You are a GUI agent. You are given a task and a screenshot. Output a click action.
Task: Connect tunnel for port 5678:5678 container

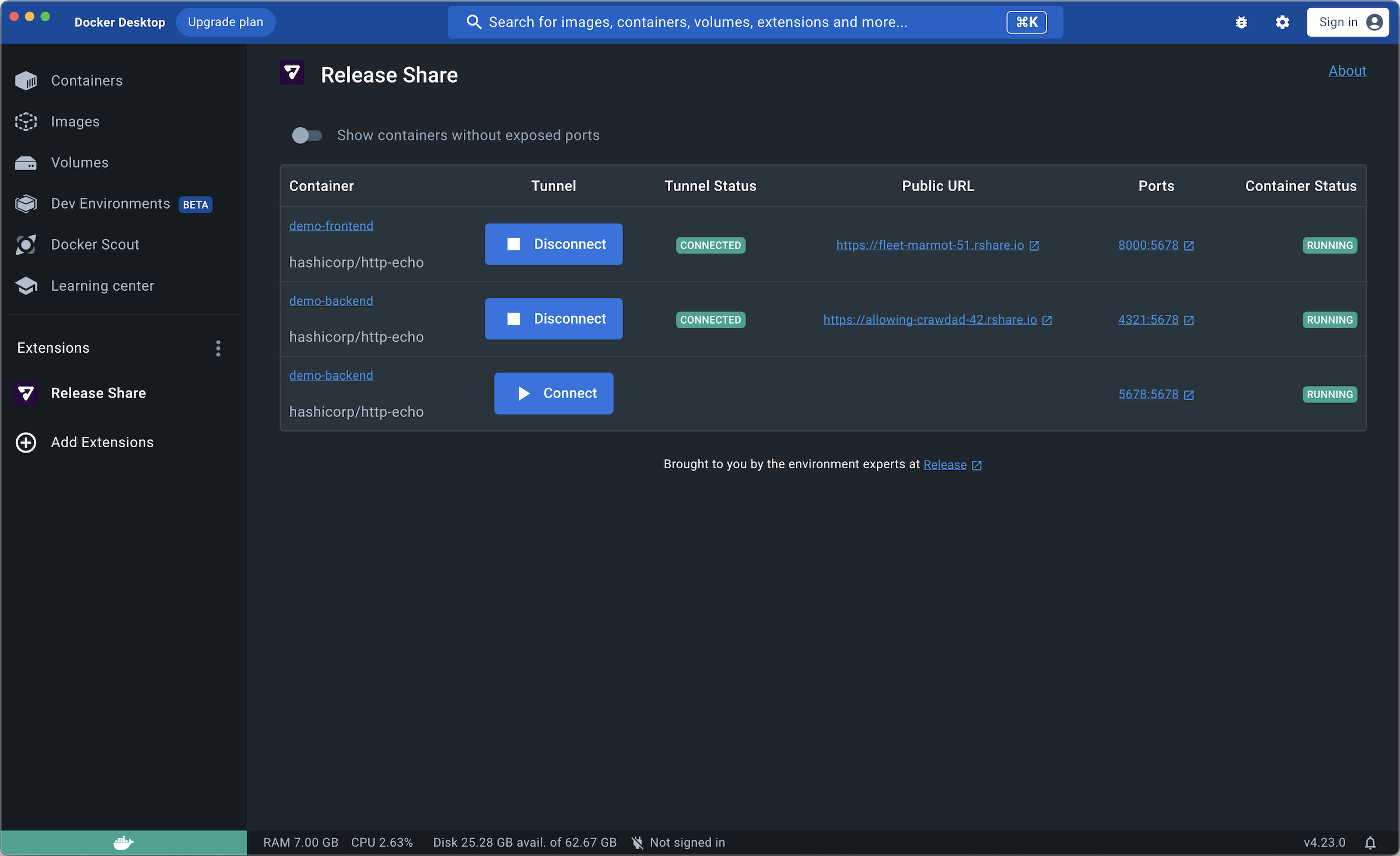coord(553,394)
